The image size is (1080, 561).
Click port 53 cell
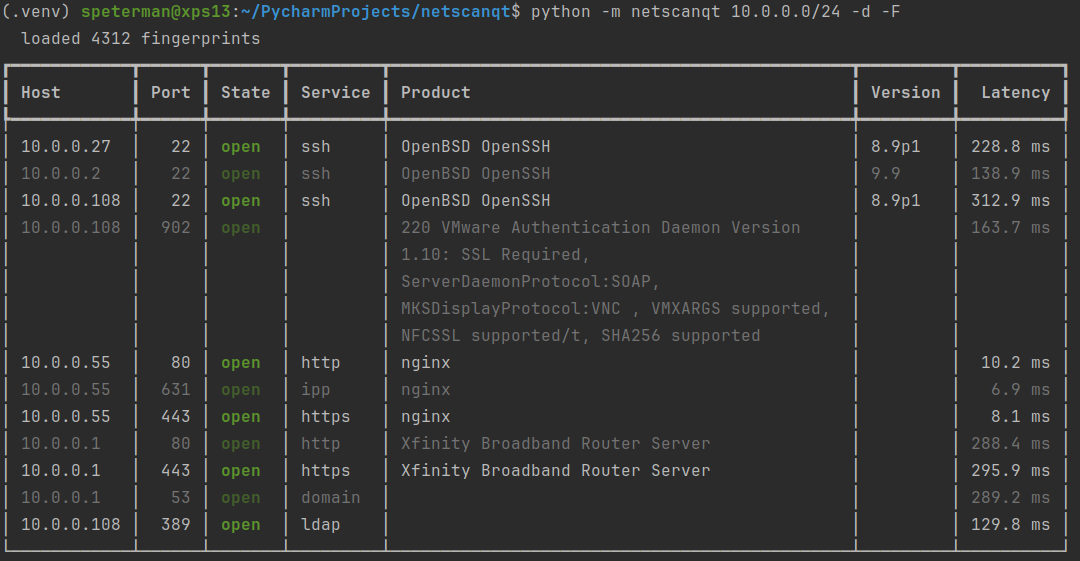(x=180, y=498)
